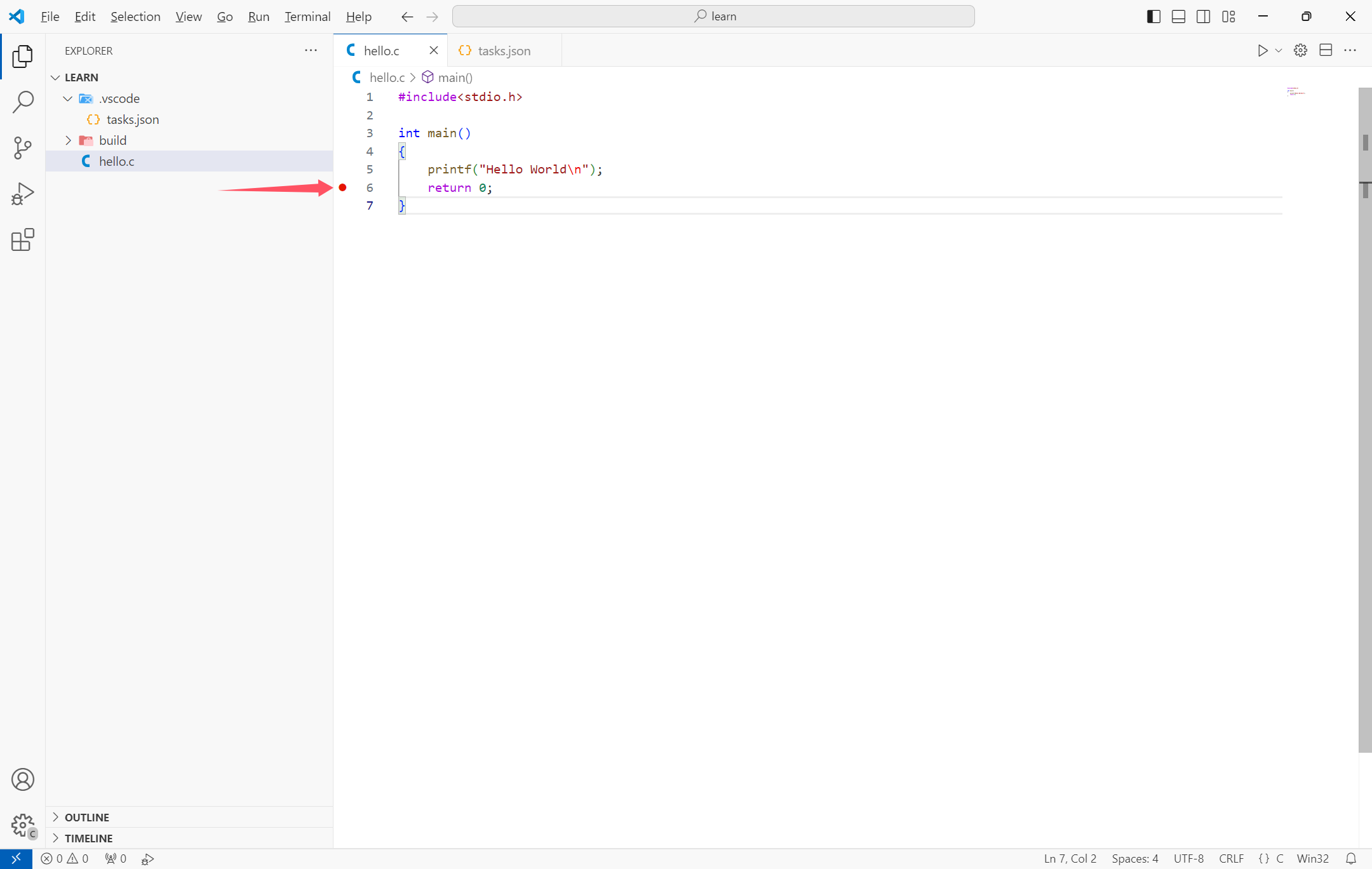
Task: Close the hello.c tab
Action: click(434, 51)
